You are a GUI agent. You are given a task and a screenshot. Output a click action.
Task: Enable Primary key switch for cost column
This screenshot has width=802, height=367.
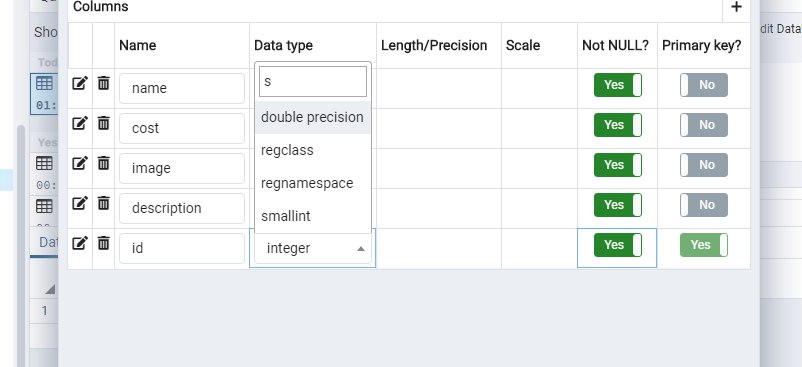[703, 125]
